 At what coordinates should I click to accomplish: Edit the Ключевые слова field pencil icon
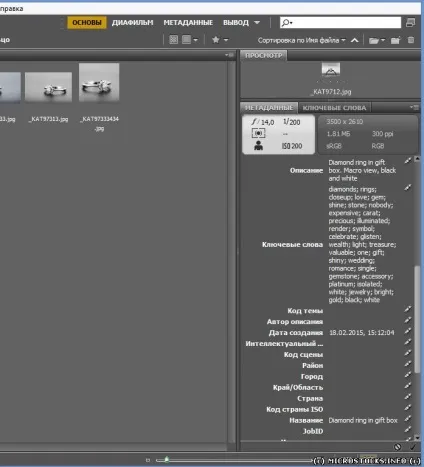click(408, 188)
